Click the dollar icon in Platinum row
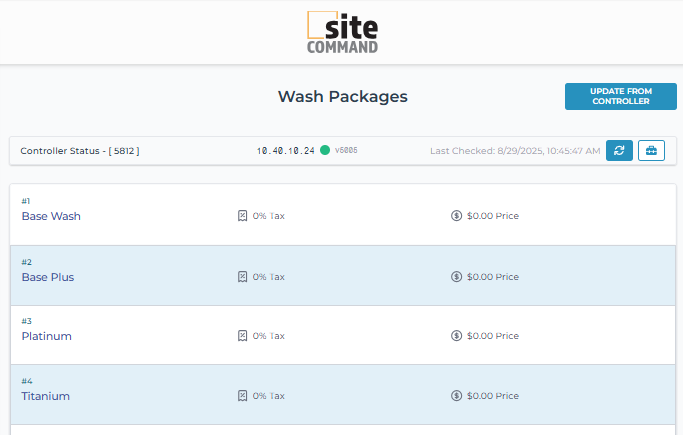Image resolution: width=683 pixels, height=435 pixels. tap(456, 336)
